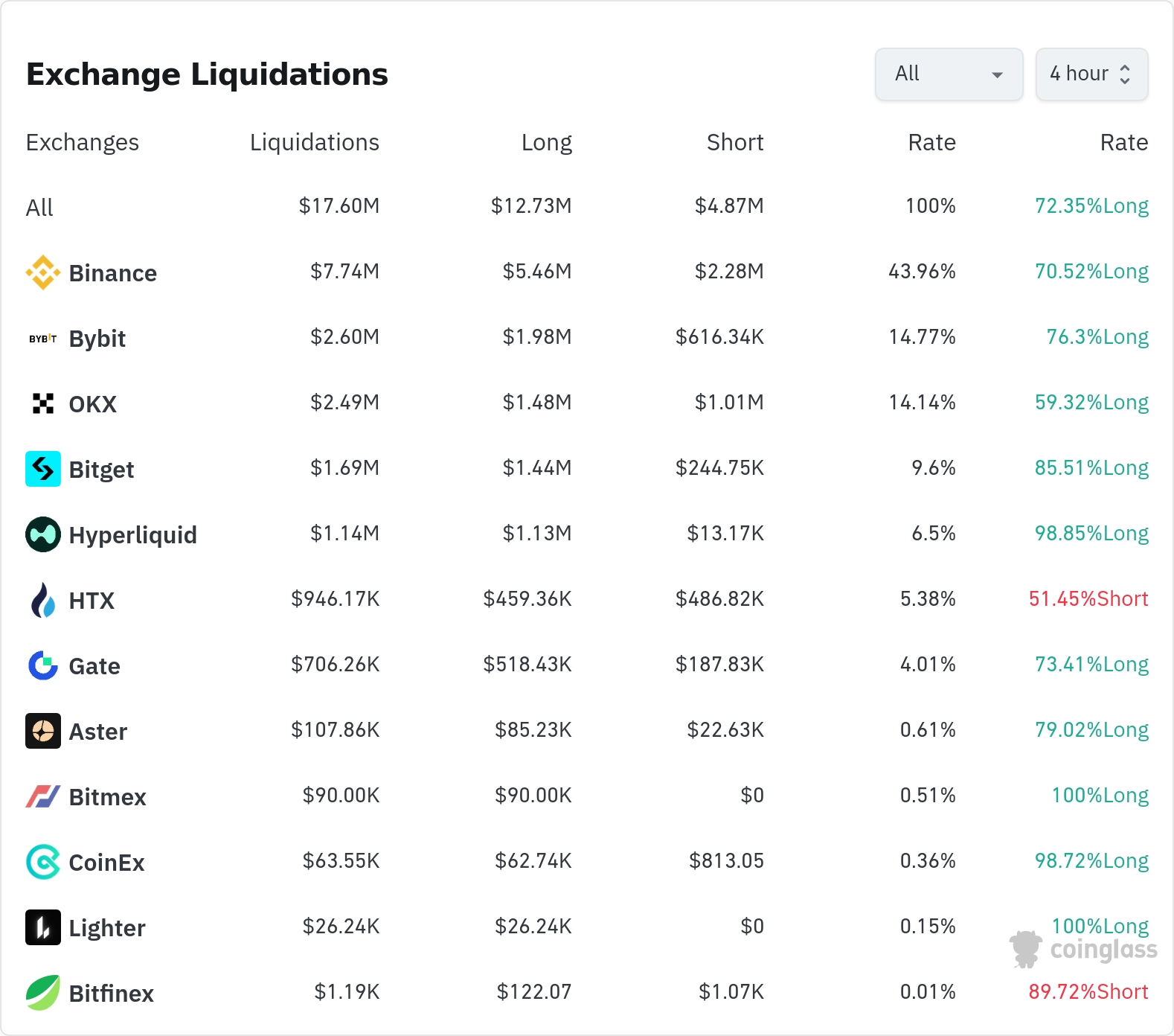Click the Bitget logo icon
Image resolution: width=1174 pixels, height=1036 pixels.
tap(43, 469)
